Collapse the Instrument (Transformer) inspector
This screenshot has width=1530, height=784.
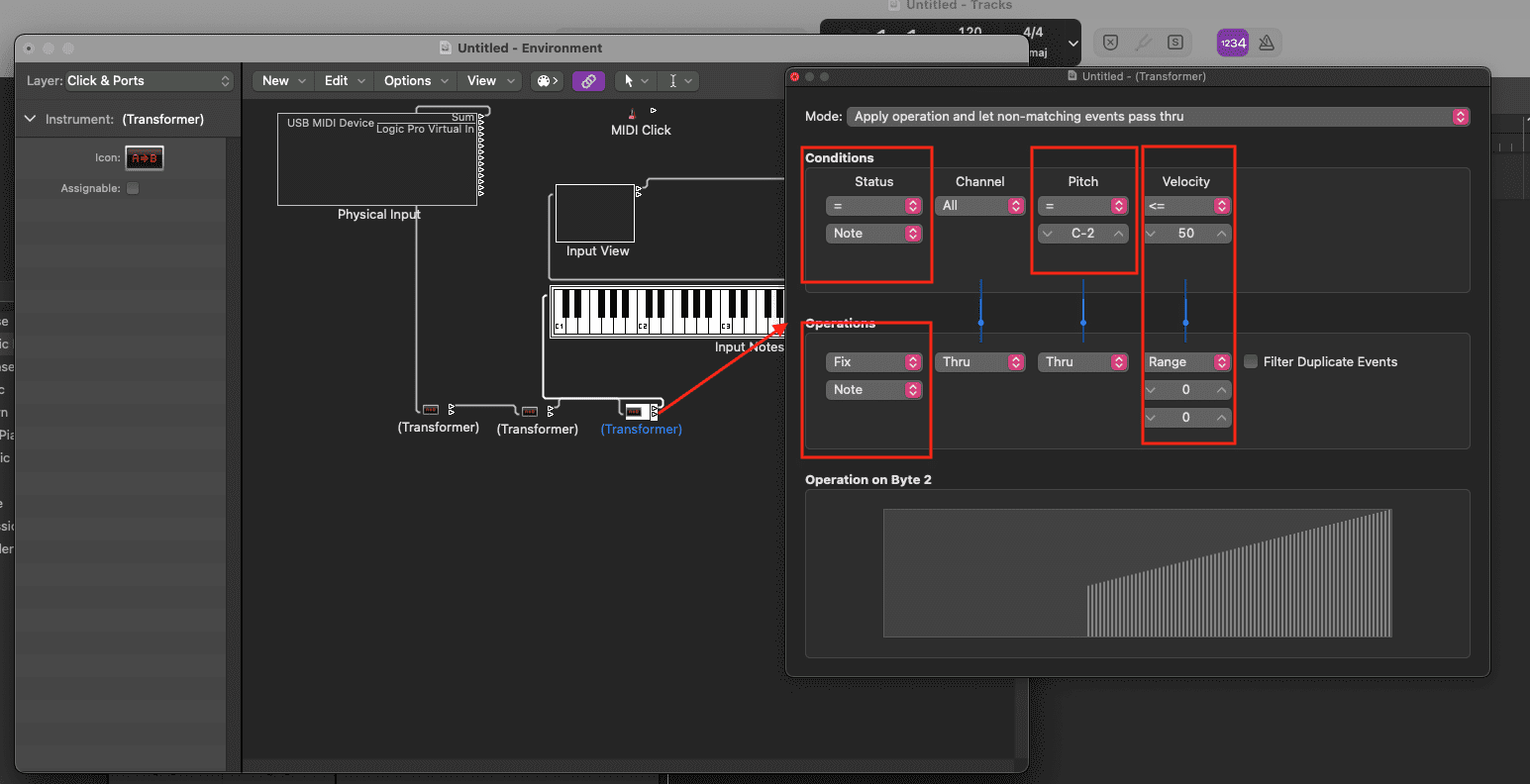pyautogui.click(x=30, y=119)
